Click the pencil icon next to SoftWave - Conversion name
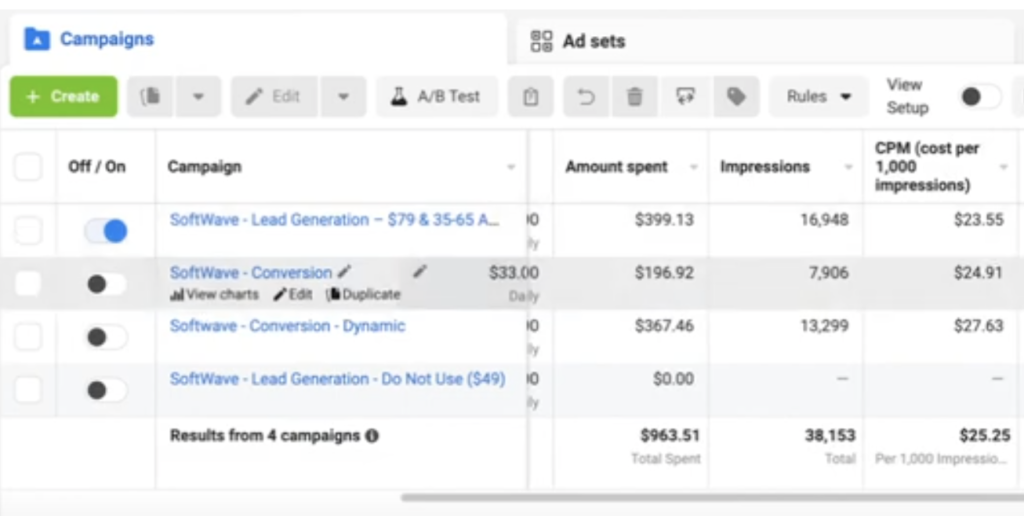The image size is (1024, 516). coord(344,272)
